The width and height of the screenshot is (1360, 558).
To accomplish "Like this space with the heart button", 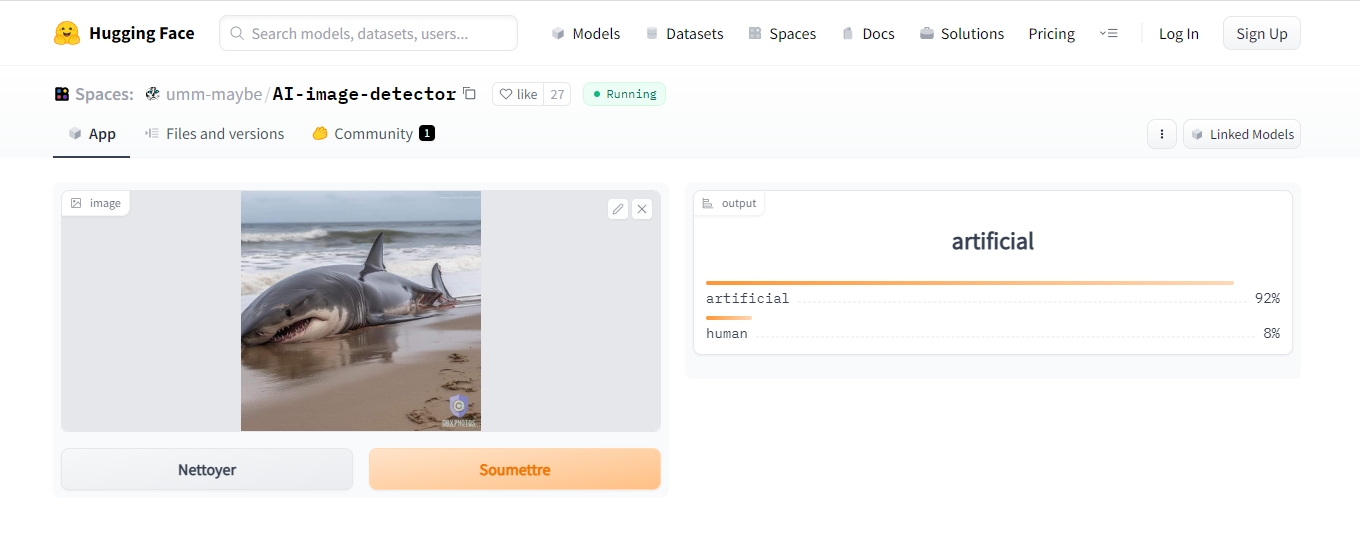I will (518, 94).
